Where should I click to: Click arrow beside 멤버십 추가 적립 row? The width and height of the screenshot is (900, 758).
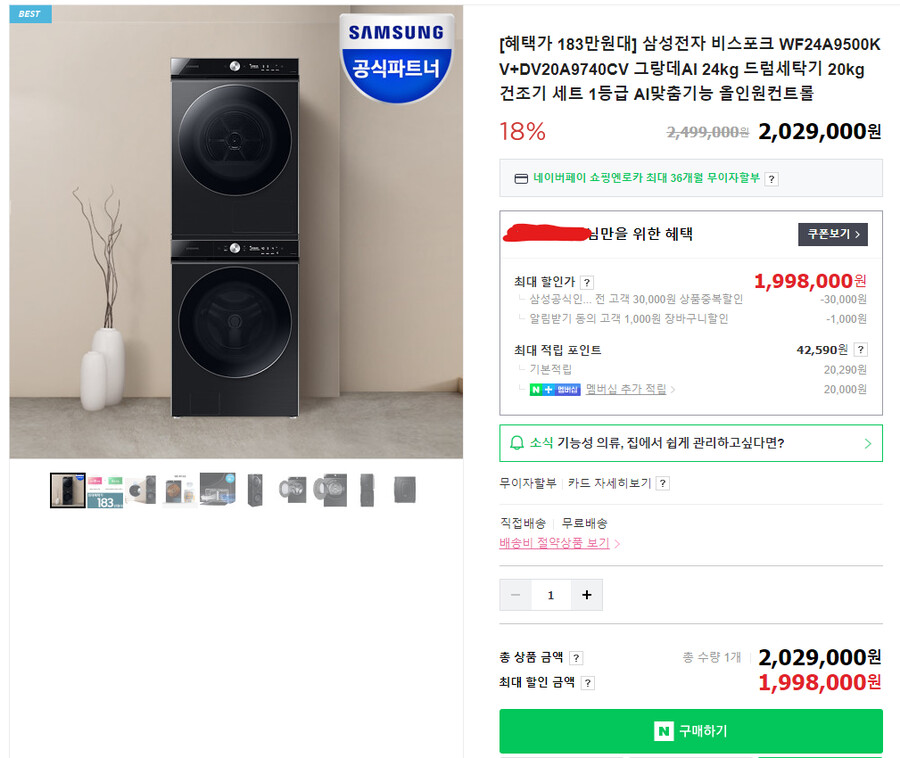(x=673, y=388)
